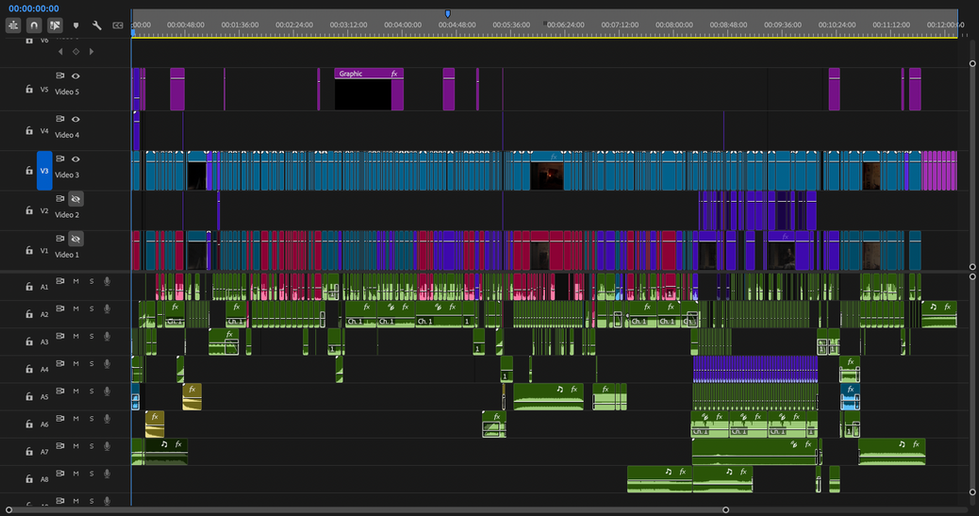
Task: Select the Graphic clip on Video 5
Action: (369, 89)
